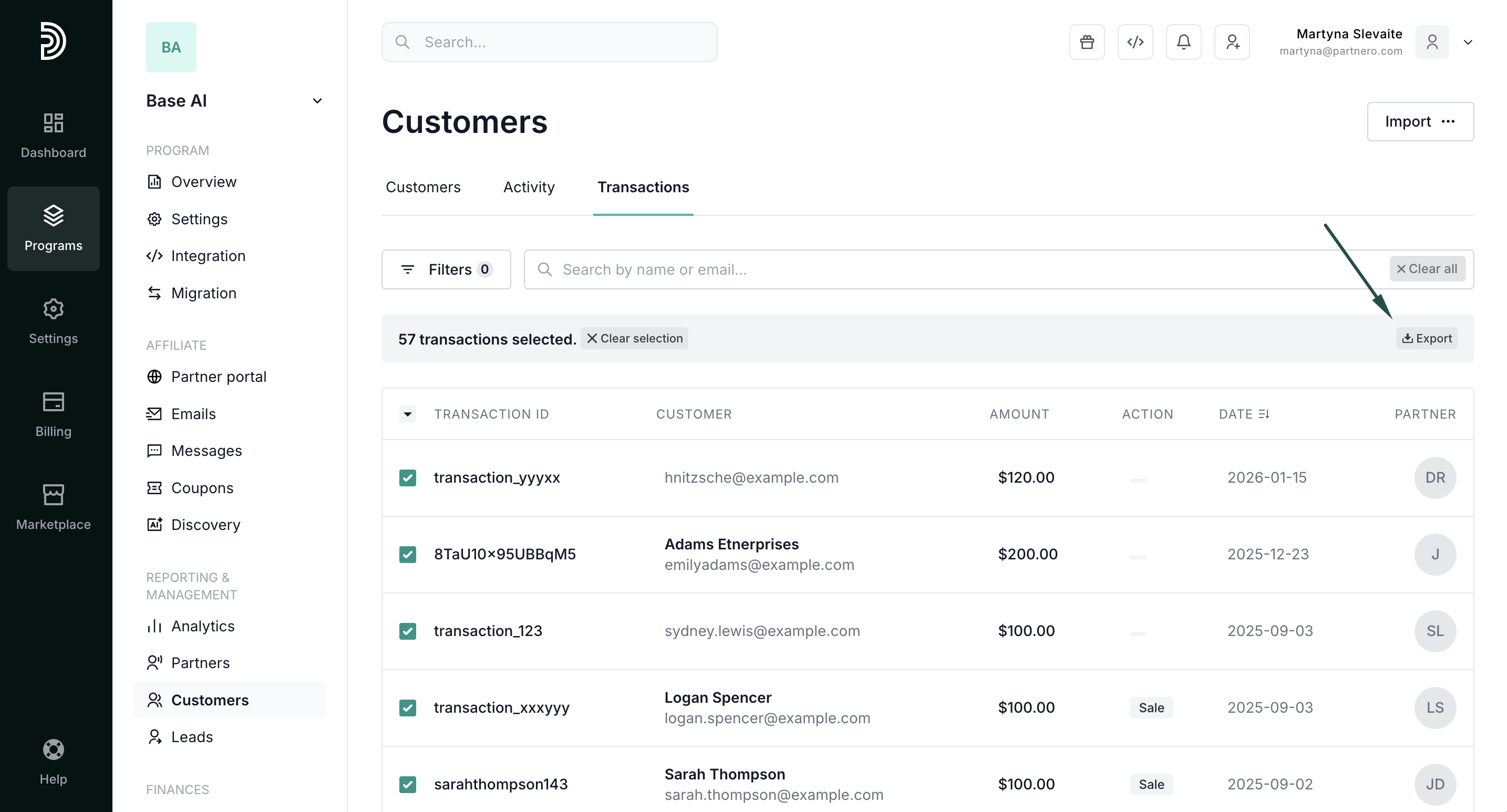Open Analytics in the sidebar menu
1507x812 pixels.
(x=202, y=626)
